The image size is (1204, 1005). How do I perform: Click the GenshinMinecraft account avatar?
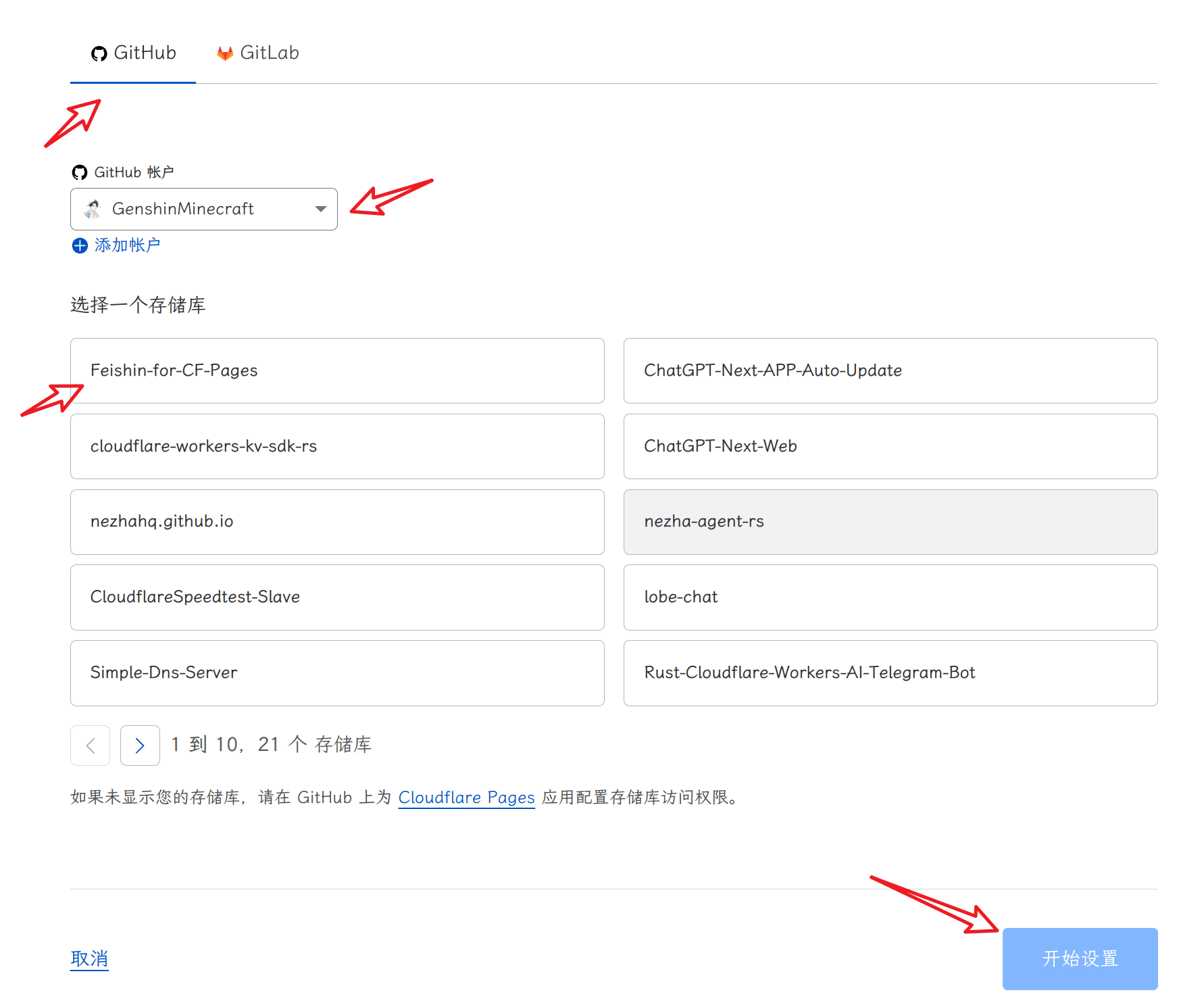tap(93, 210)
